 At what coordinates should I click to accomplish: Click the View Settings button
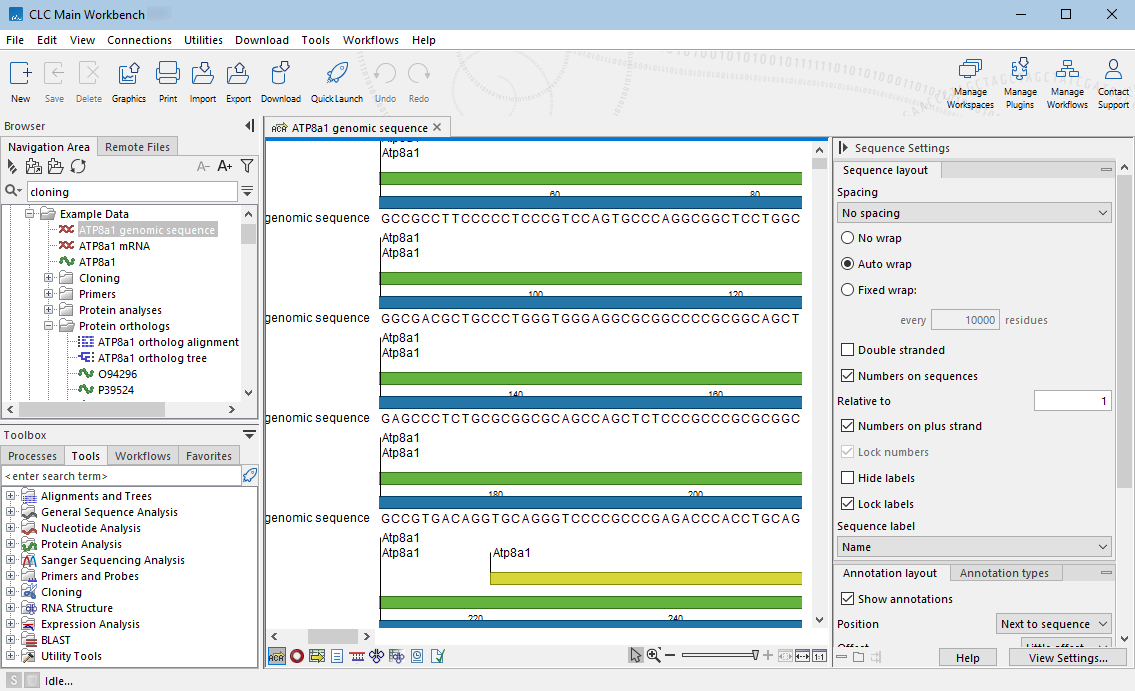point(1068,658)
